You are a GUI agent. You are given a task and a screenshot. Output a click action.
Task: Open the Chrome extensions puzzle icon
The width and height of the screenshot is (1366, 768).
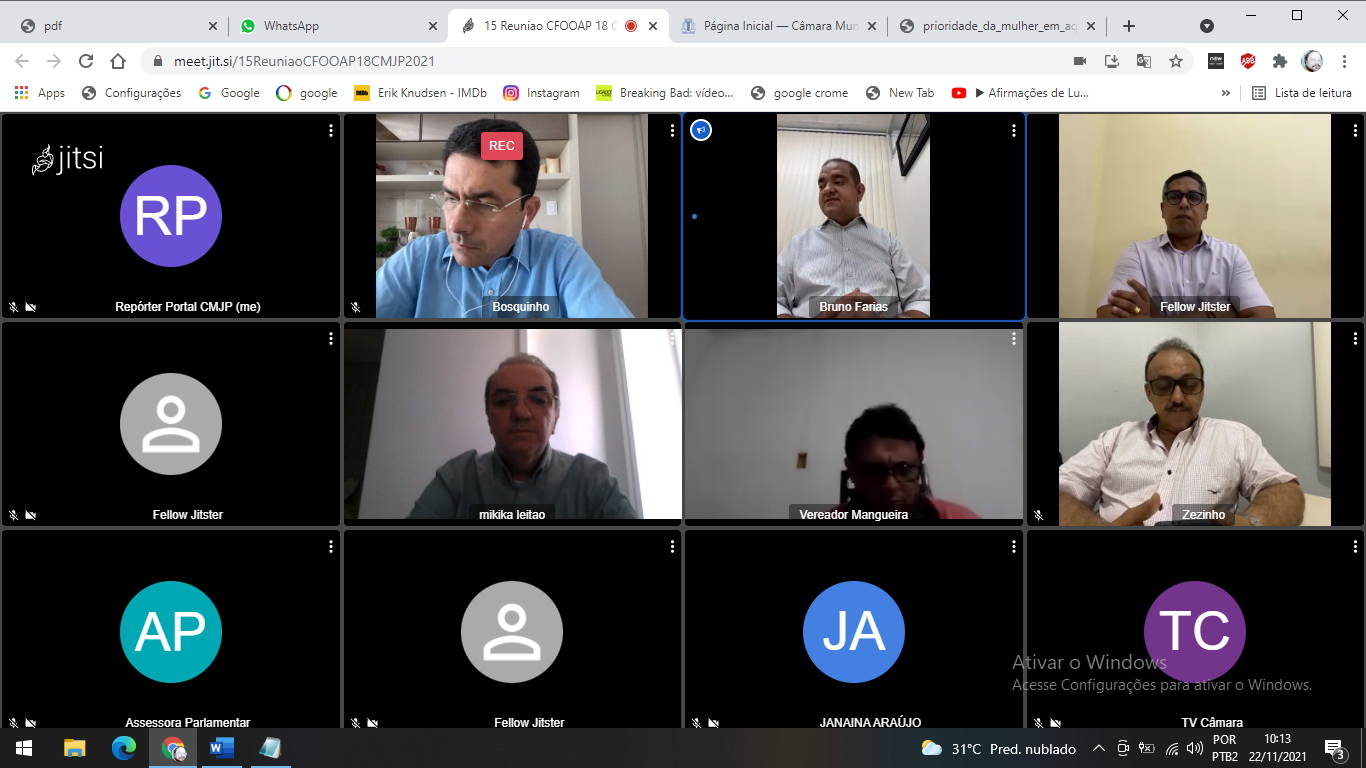[x=1279, y=61]
